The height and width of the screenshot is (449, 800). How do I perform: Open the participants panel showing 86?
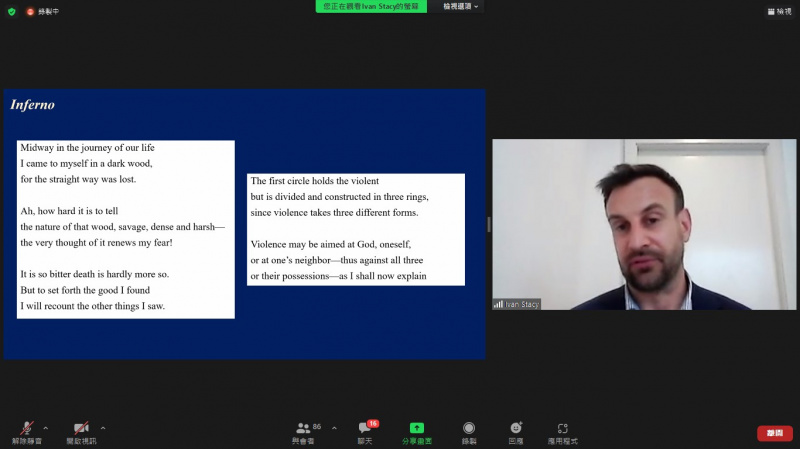click(x=305, y=433)
